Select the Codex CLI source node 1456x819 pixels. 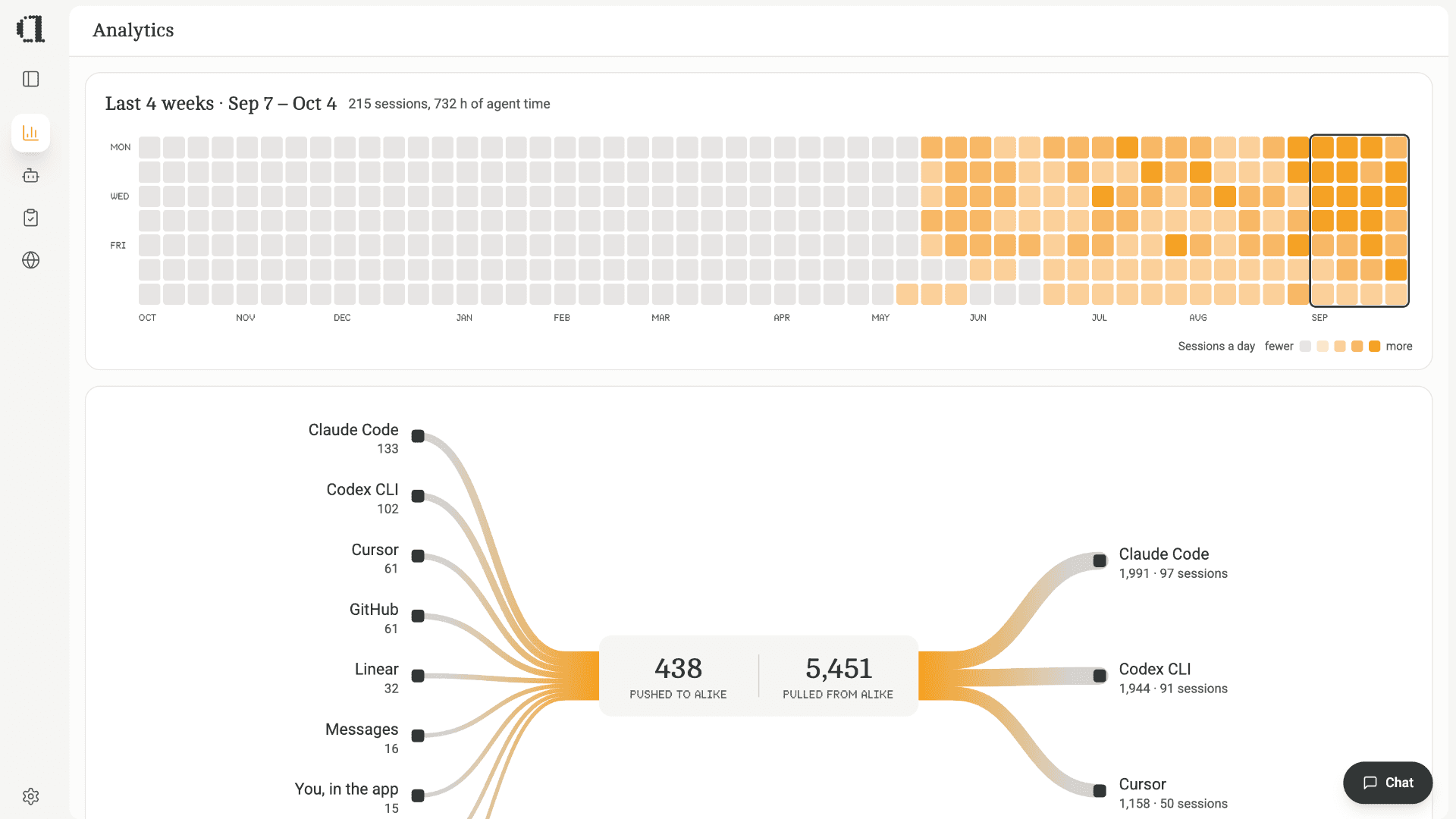pos(418,496)
